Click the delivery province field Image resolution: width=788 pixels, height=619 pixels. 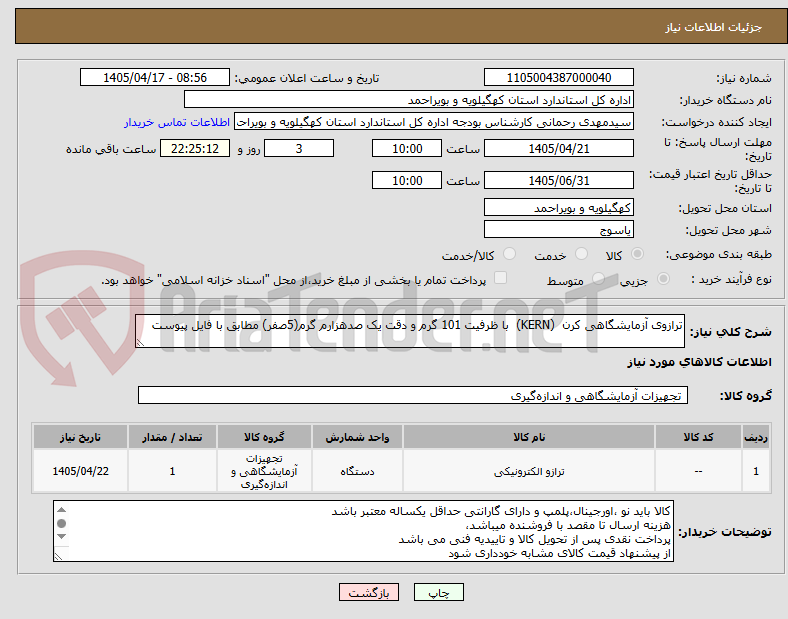tap(559, 208)
